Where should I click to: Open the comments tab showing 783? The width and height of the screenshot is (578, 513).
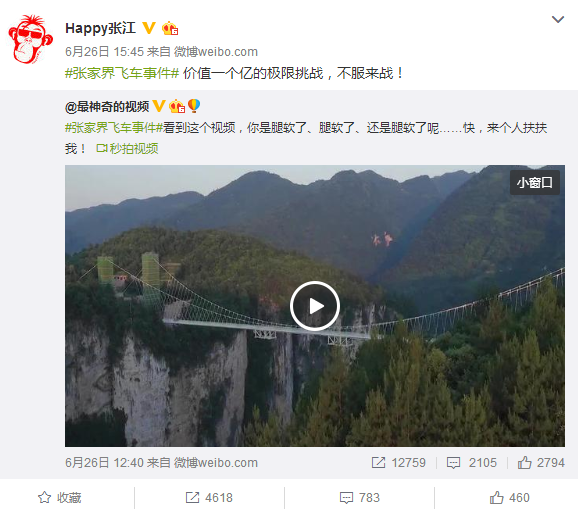click(x=359, y=498)
